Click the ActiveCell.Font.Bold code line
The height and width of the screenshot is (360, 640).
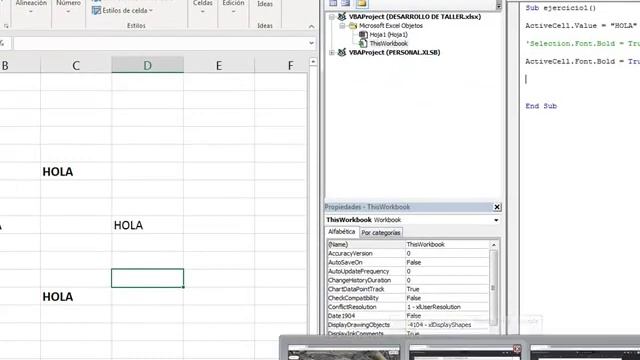pyautogui.click(x=582, y=61)
